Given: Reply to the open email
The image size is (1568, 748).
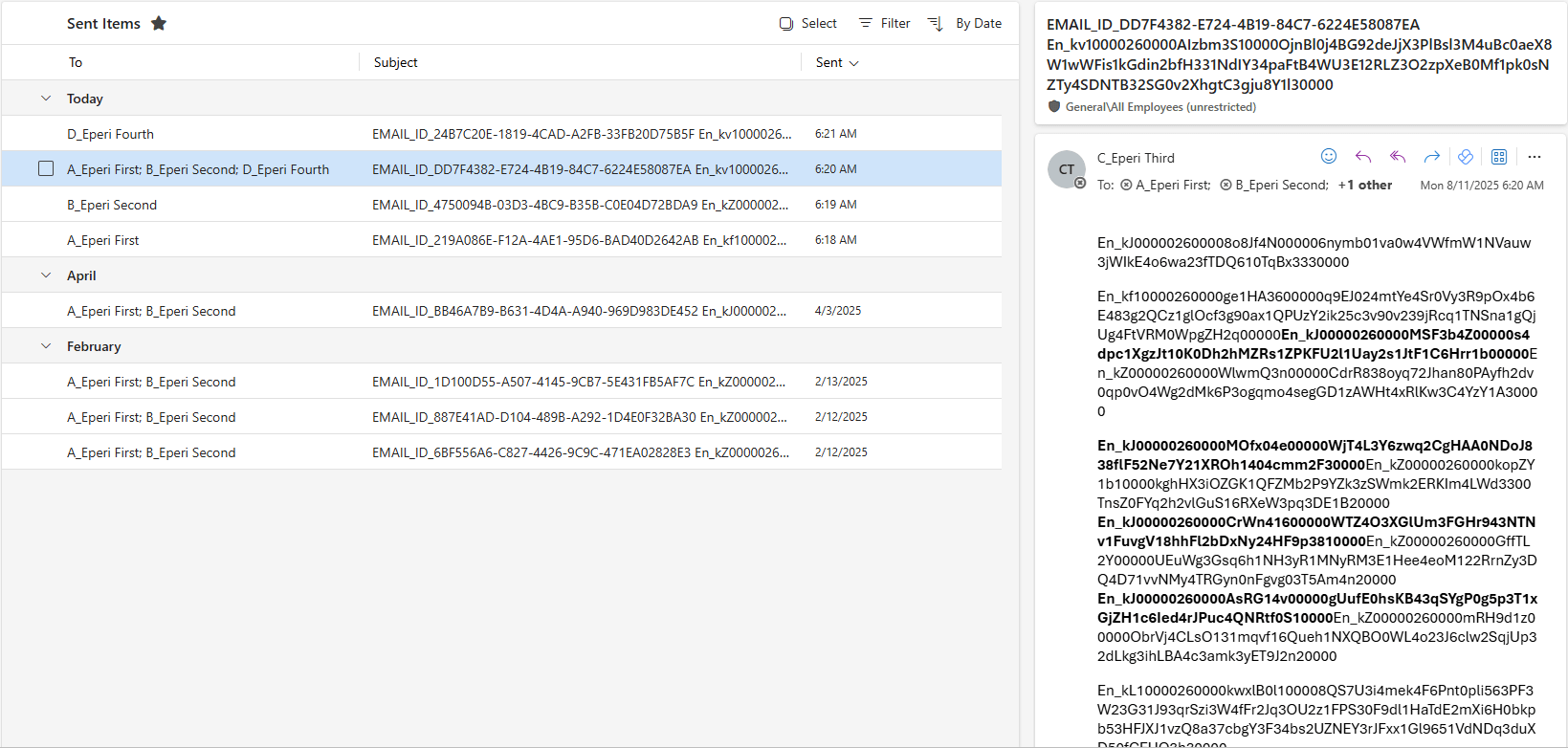Looking at the screenshot, I should (x=1363, y=157).
